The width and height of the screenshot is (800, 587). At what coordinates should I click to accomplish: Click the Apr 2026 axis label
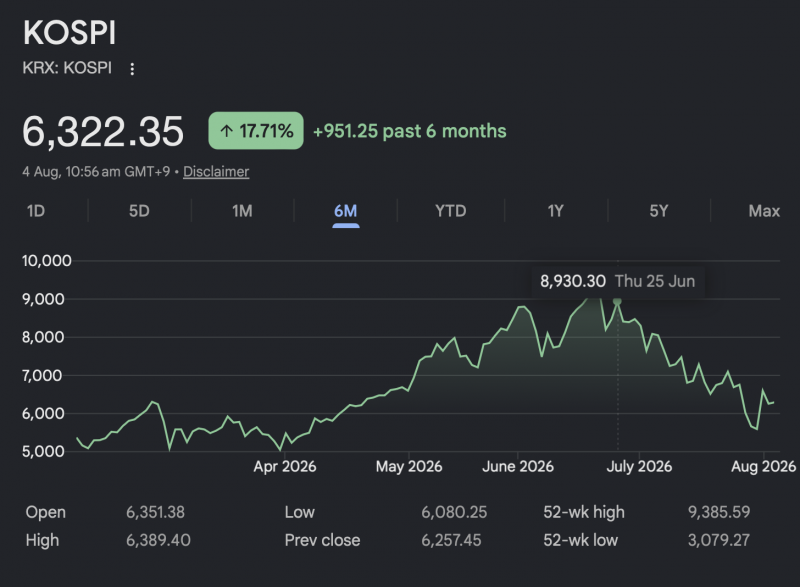pyautogui.click(x=285, y=467)
